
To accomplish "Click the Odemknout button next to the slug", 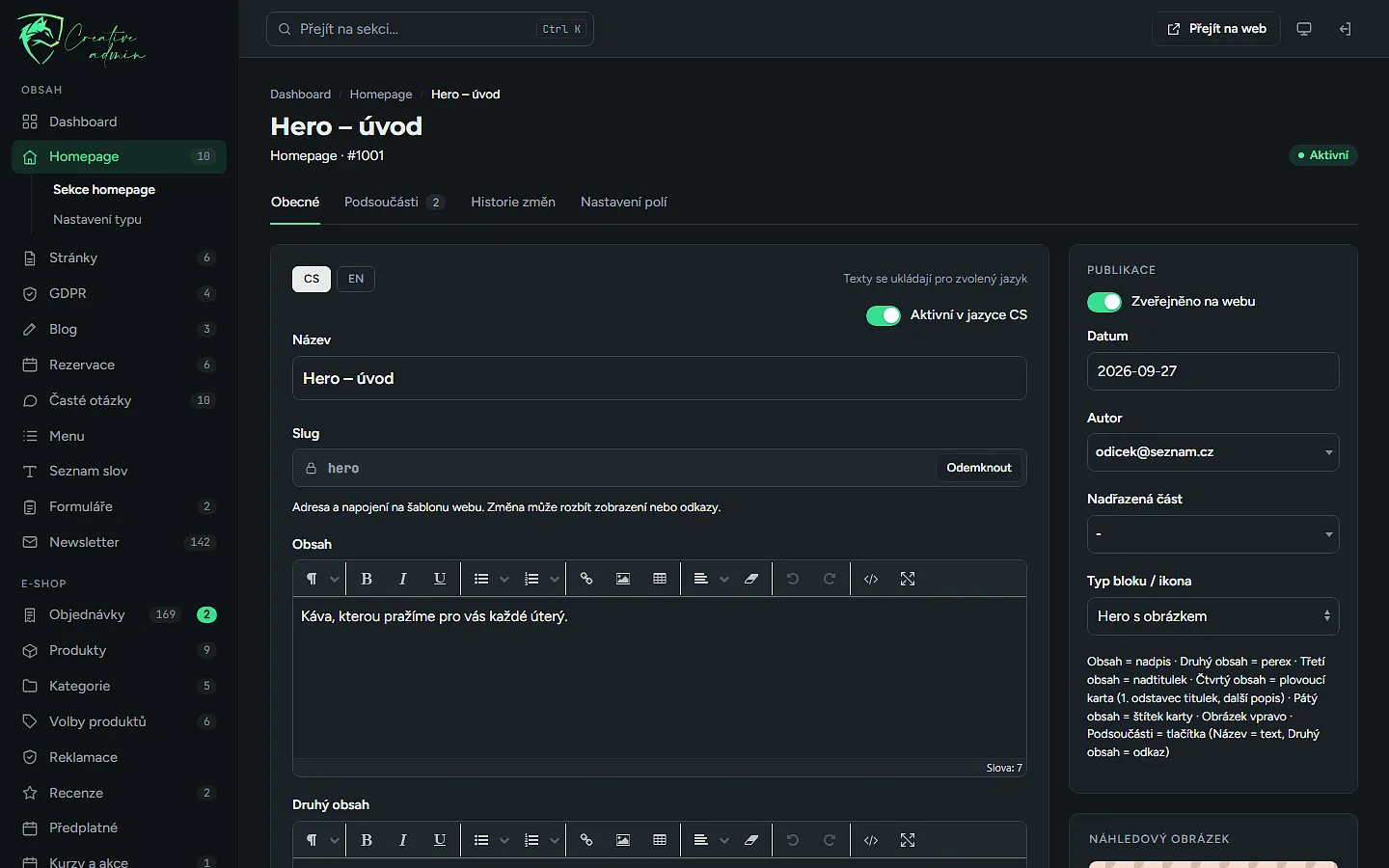I will coord(979,468).
